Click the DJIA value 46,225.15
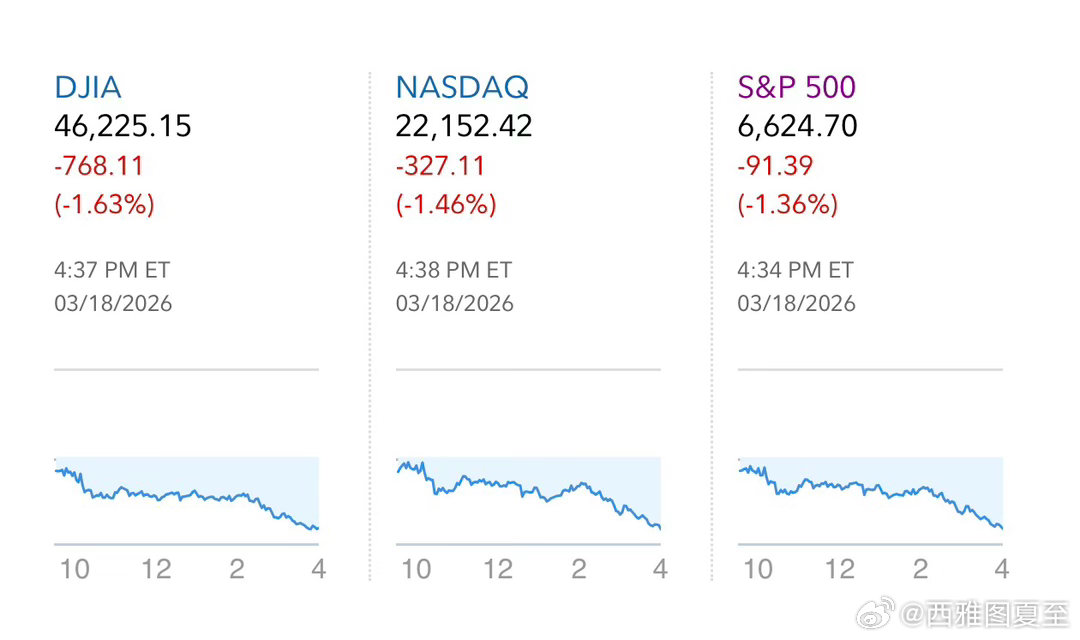Screen dimensions: 1080x640 point(123,126)
